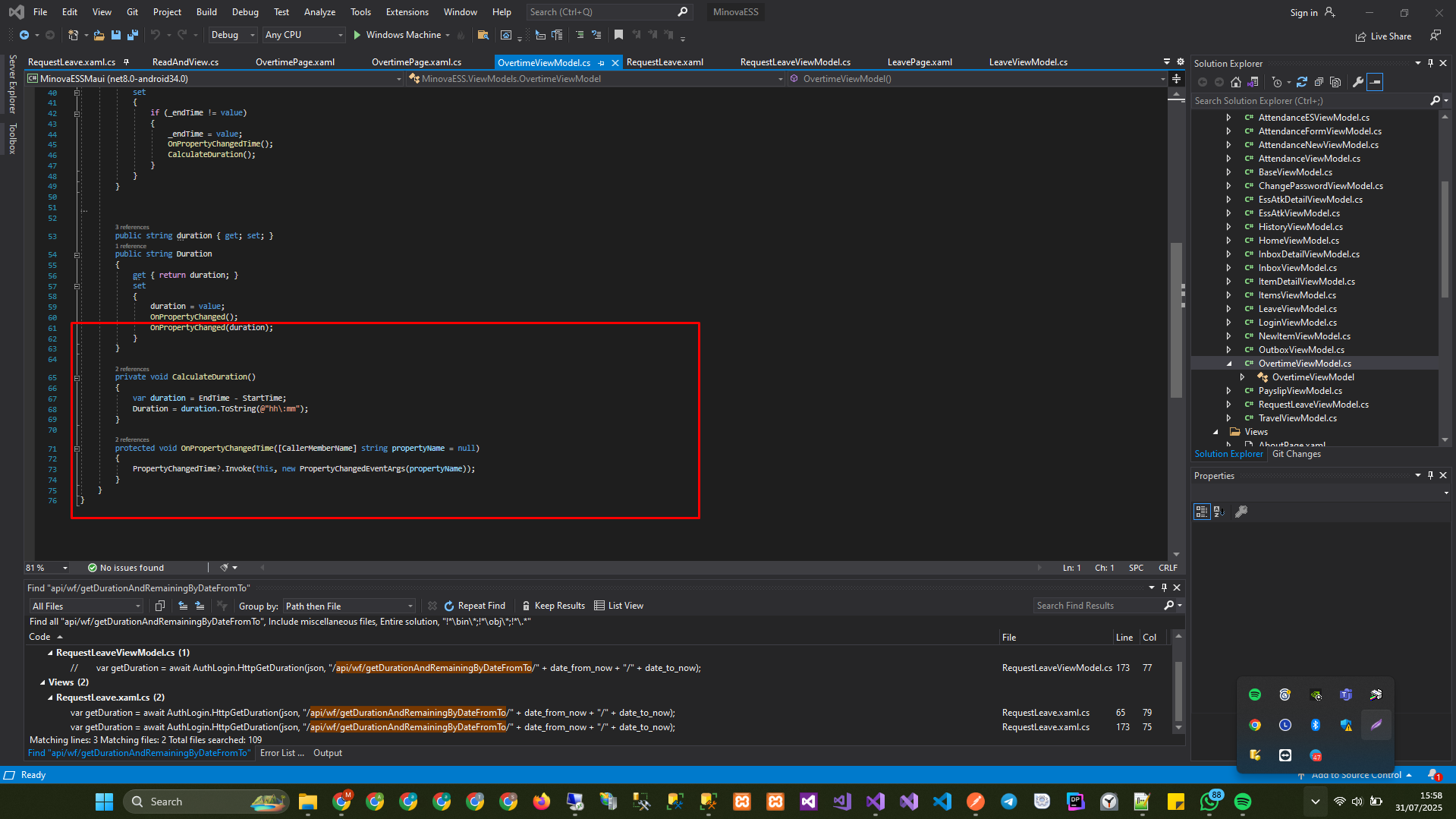Toggle pin on OvertimeViewModel.cs tab
The image size is (1456, 819).
(602, 63)
